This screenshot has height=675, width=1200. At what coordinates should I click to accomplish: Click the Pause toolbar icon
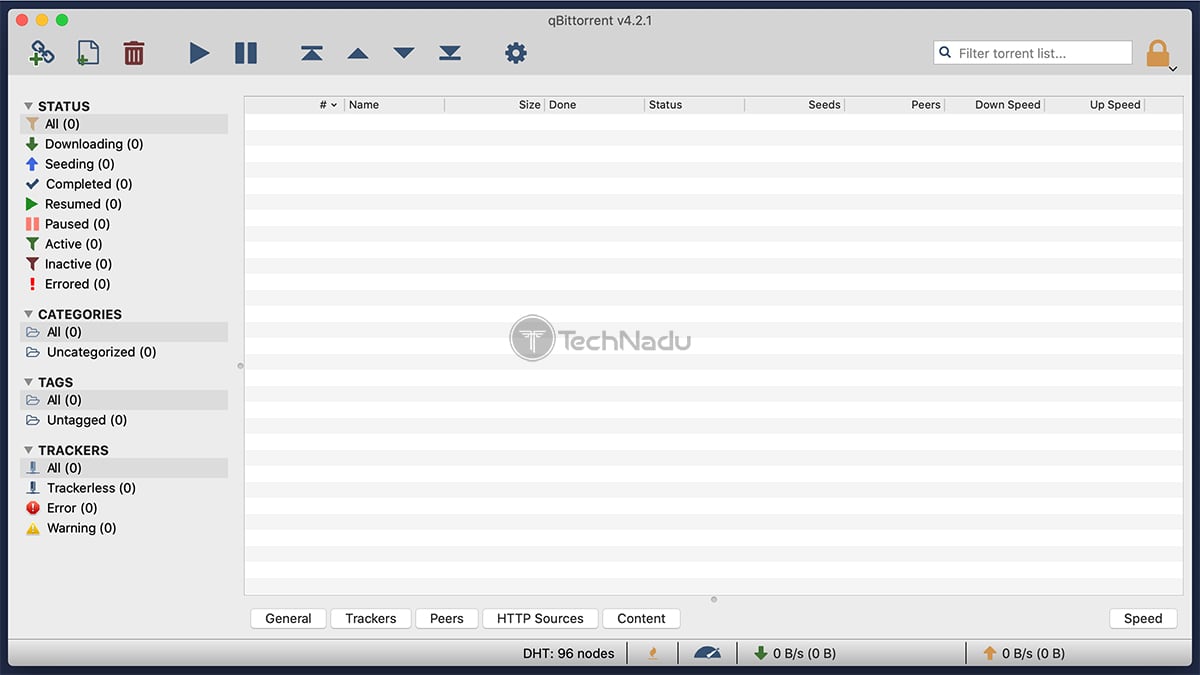[246, 53]
